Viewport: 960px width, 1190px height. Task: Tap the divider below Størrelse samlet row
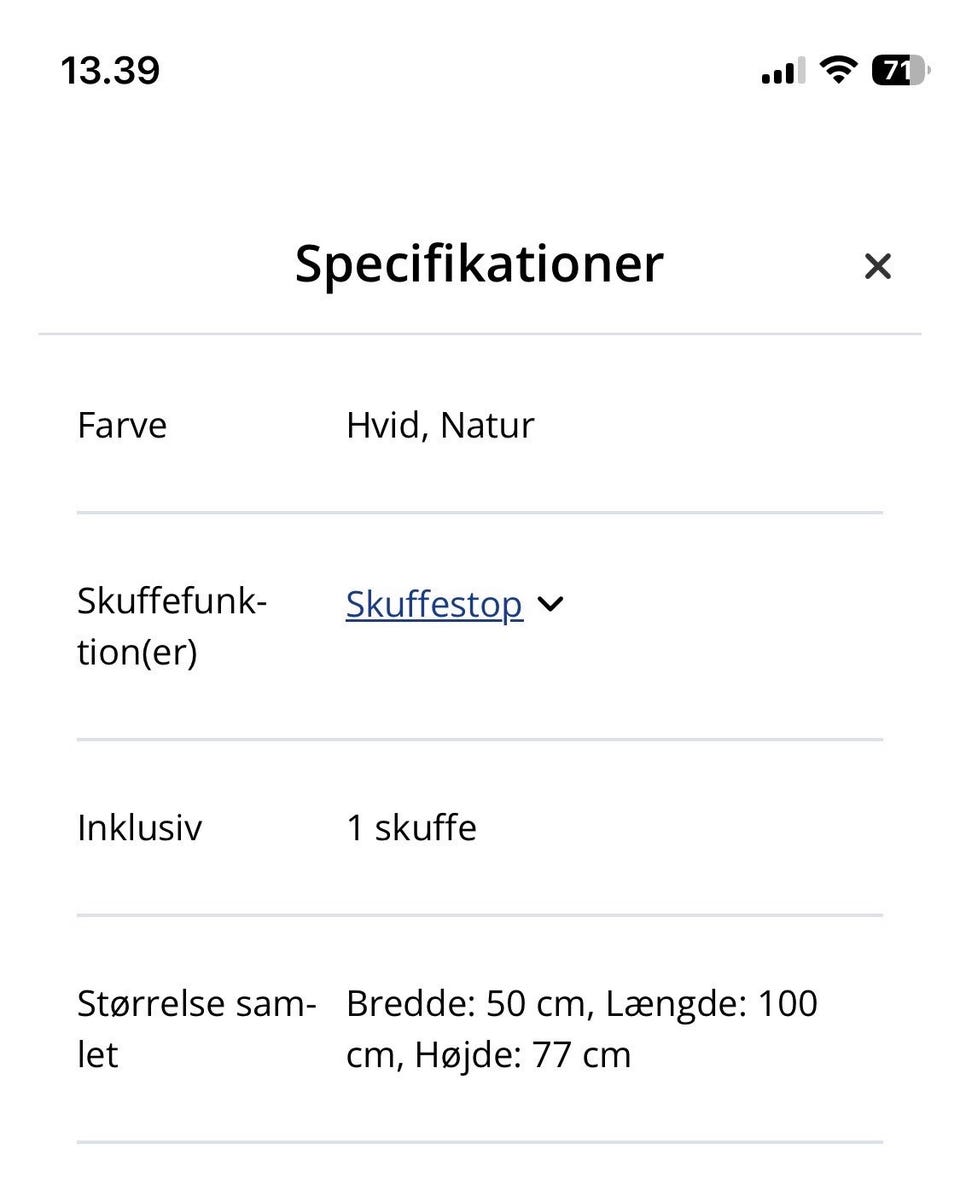point(480,1142)
